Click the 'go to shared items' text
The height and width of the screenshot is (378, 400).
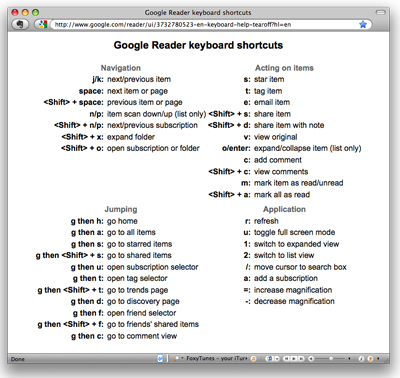coord(139,255)
